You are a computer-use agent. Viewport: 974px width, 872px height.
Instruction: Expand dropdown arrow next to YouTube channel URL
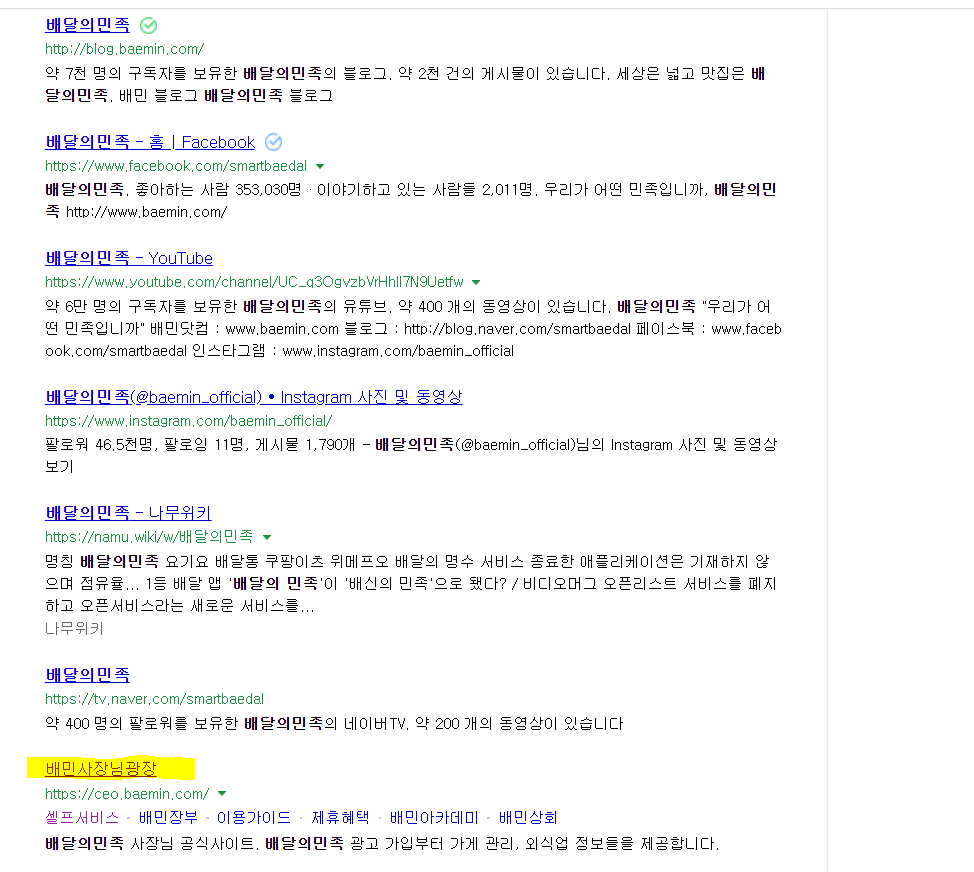pyautogui.click(x=476, y=283)
